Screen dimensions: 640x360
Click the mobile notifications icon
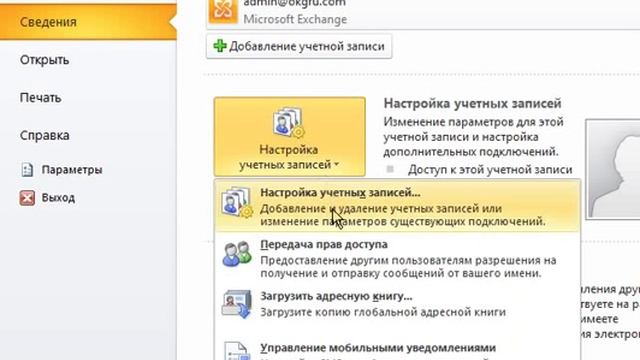click(x=237, y=351)
